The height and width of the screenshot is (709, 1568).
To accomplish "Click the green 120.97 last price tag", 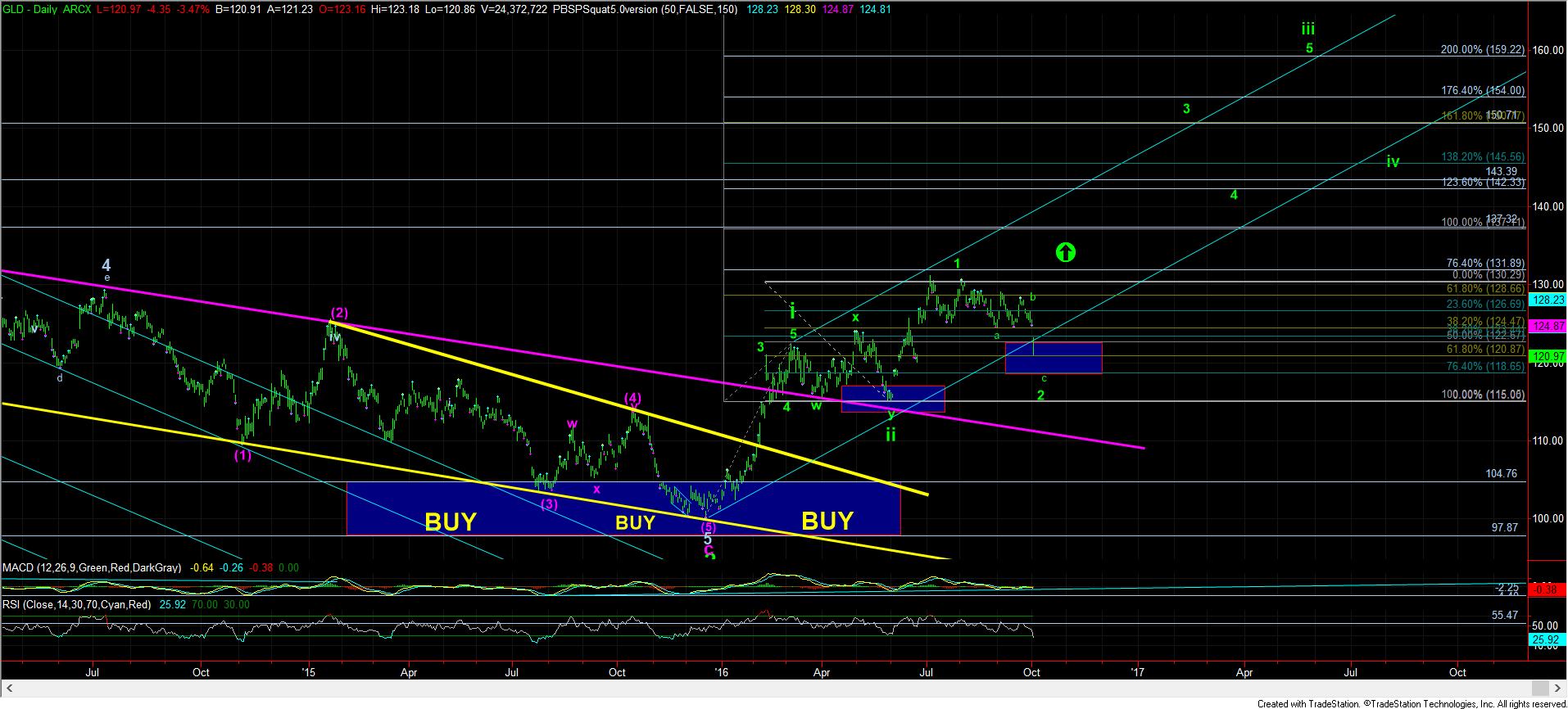I will point(1548,357).
